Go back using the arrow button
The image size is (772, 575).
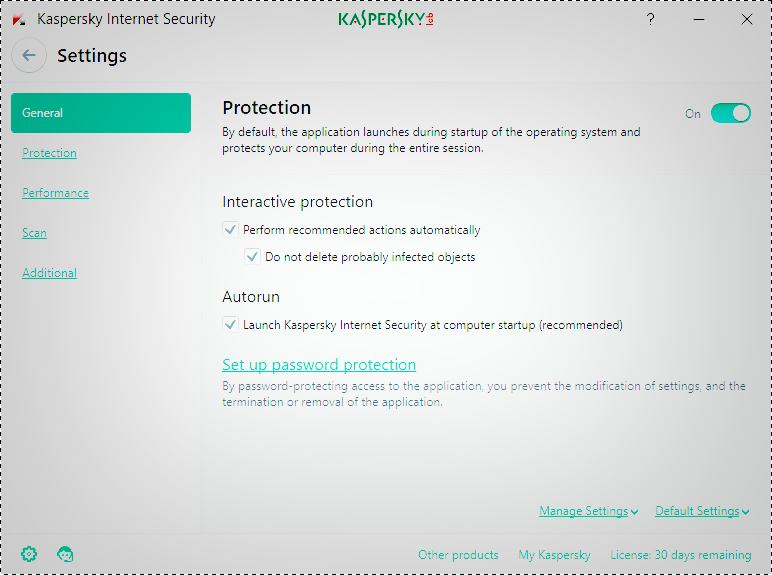(x=29, y=56)
